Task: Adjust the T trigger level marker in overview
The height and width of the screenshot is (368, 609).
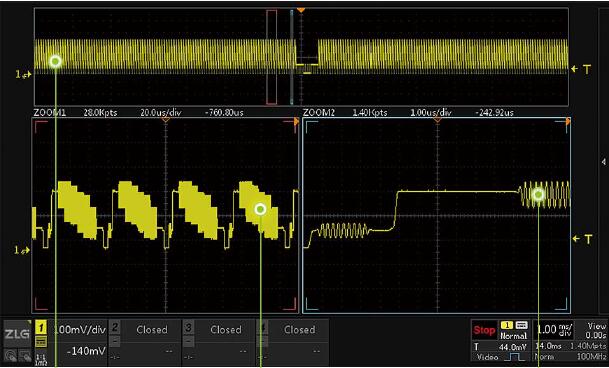Action: coord(581,69)
